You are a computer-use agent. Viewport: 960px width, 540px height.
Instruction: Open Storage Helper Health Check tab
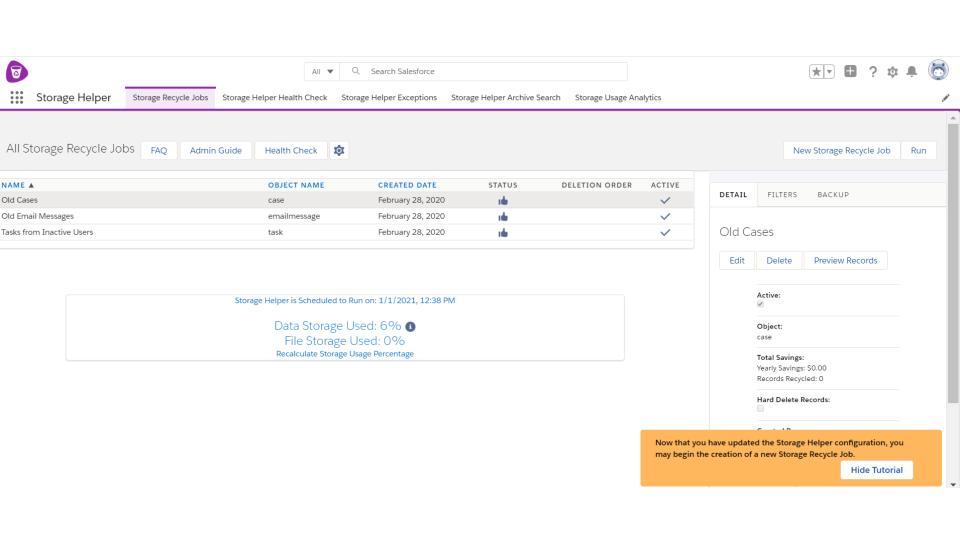click(x=274, y=97)
